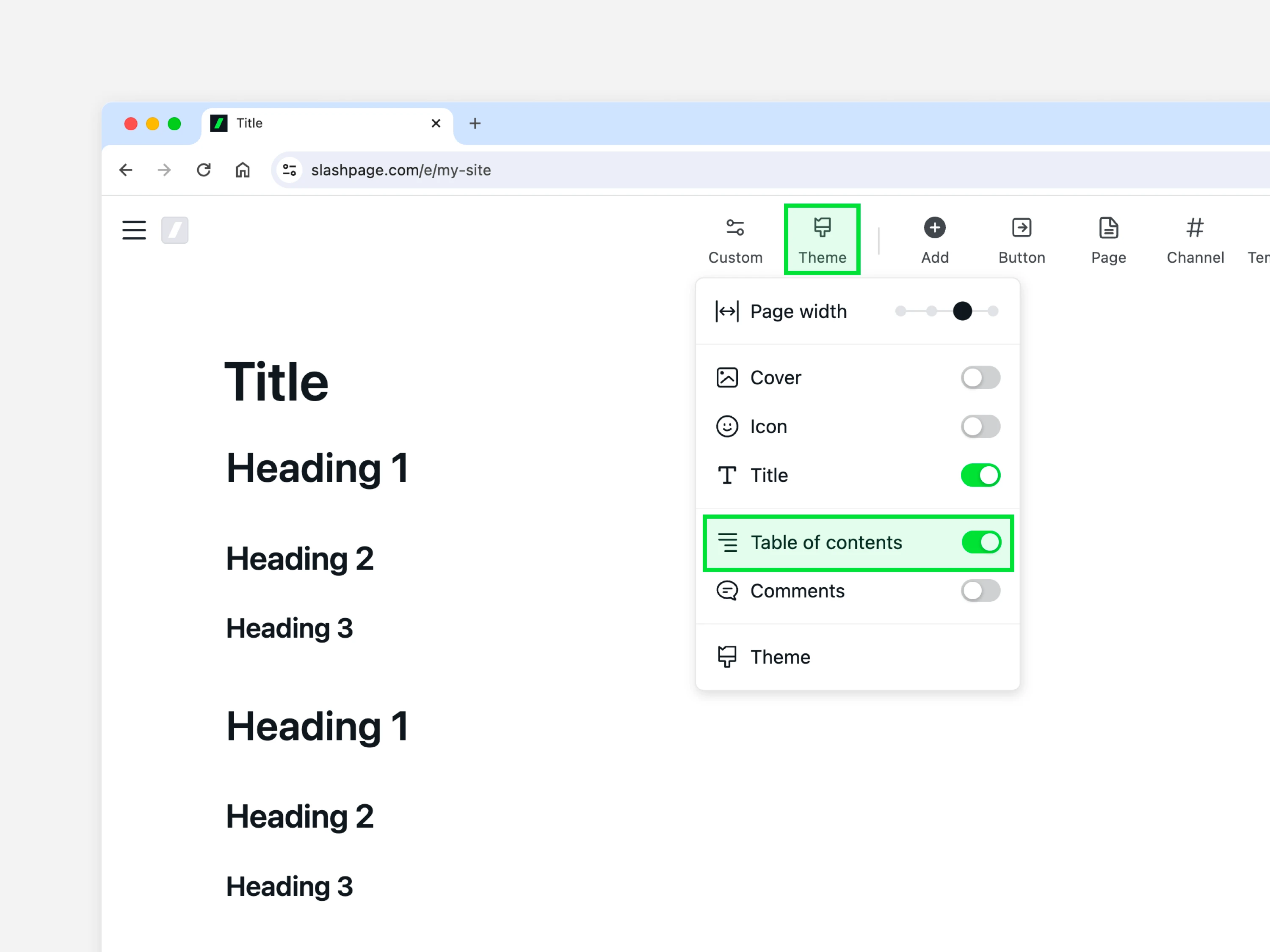The image size is (1270, 952).
Task: Go forward in browser history
Action: pyautogui.click(x=164, y=170)
